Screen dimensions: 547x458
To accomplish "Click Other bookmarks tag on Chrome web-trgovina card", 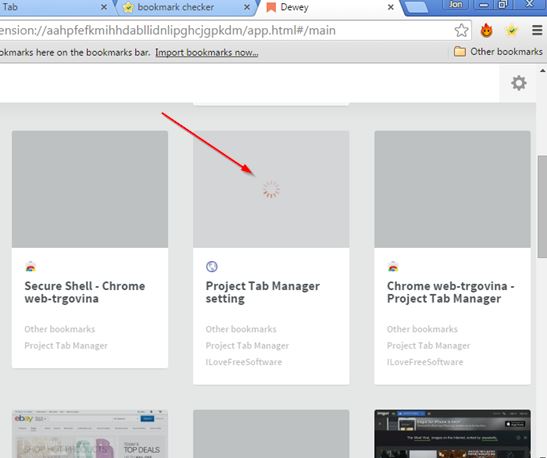I will coord(422,329).
